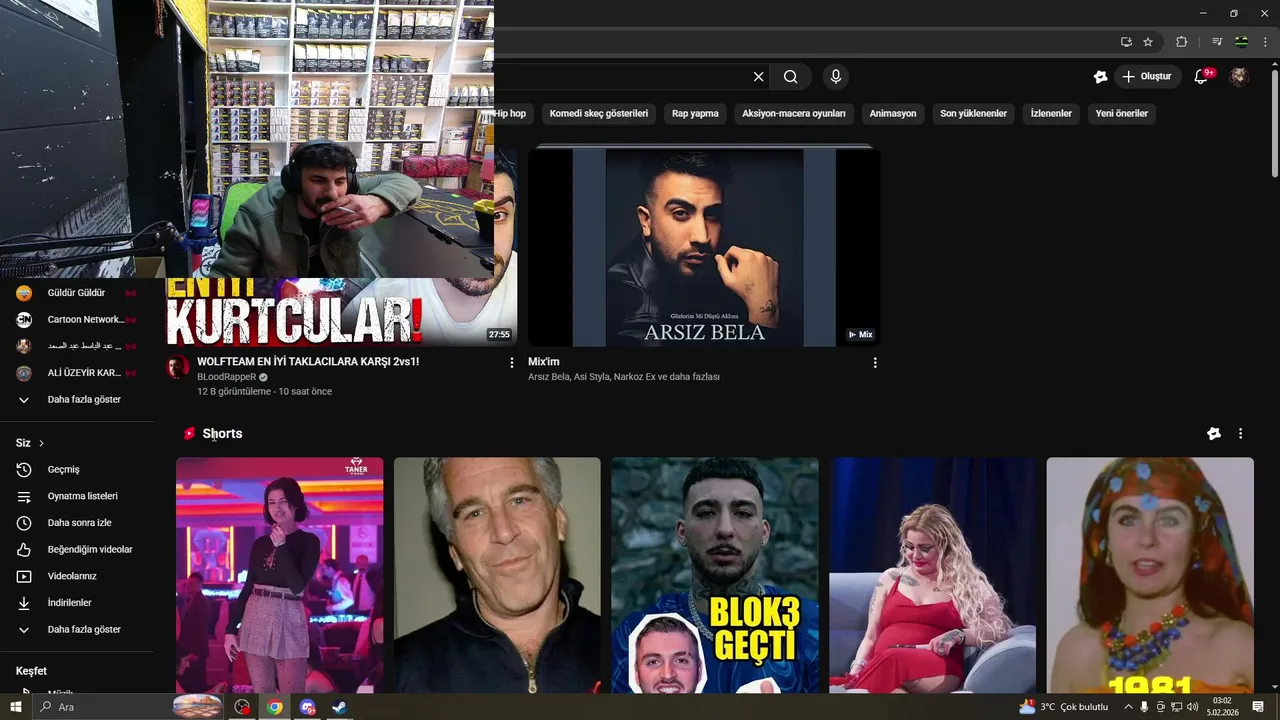The width and height of the screenshot is (1280, 720).
Task: Open Shorts section three-dot menu
Action: tap(1240, 434)
